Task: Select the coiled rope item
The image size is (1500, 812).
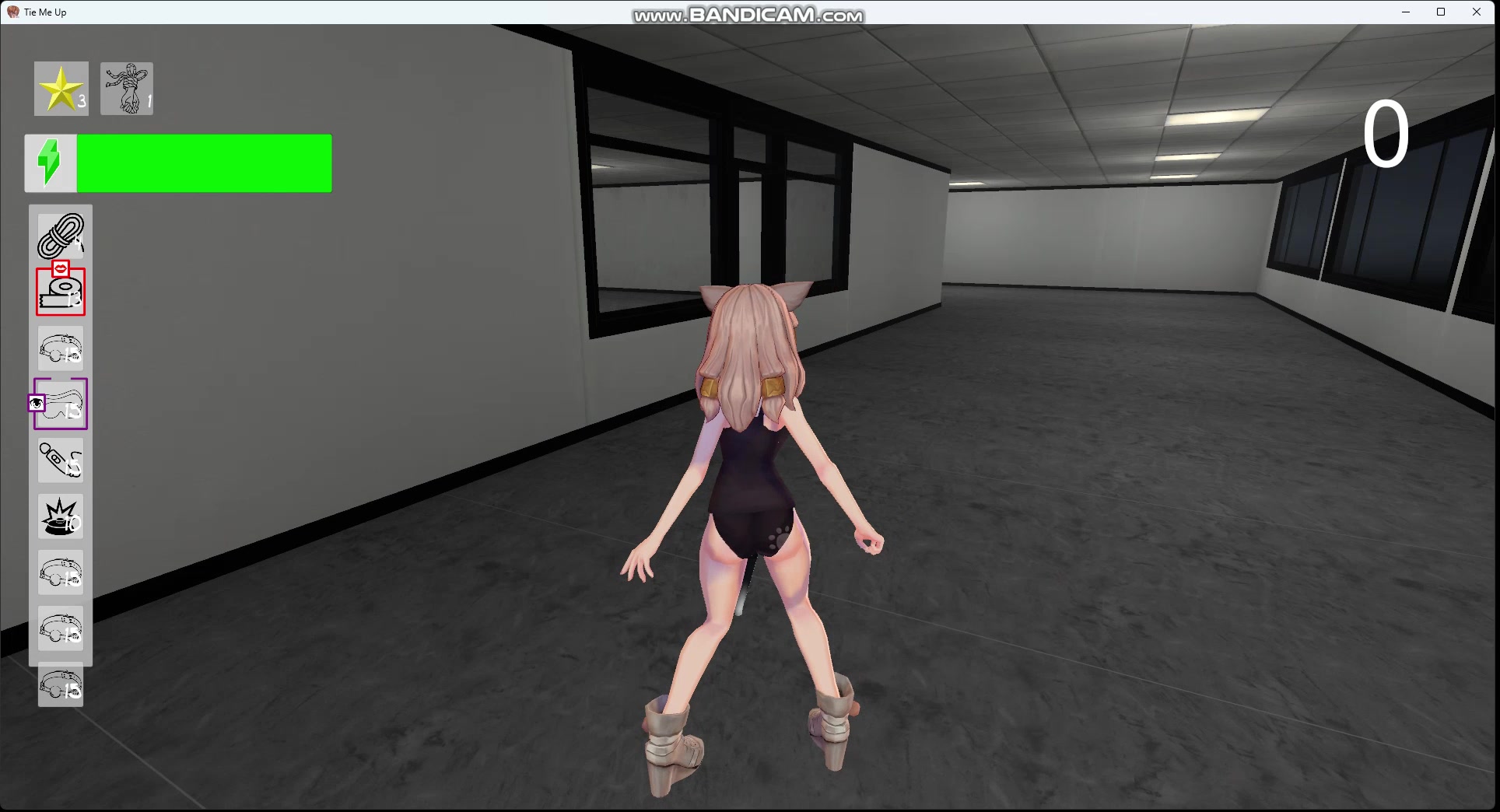Action: click(x=61, y=236)
